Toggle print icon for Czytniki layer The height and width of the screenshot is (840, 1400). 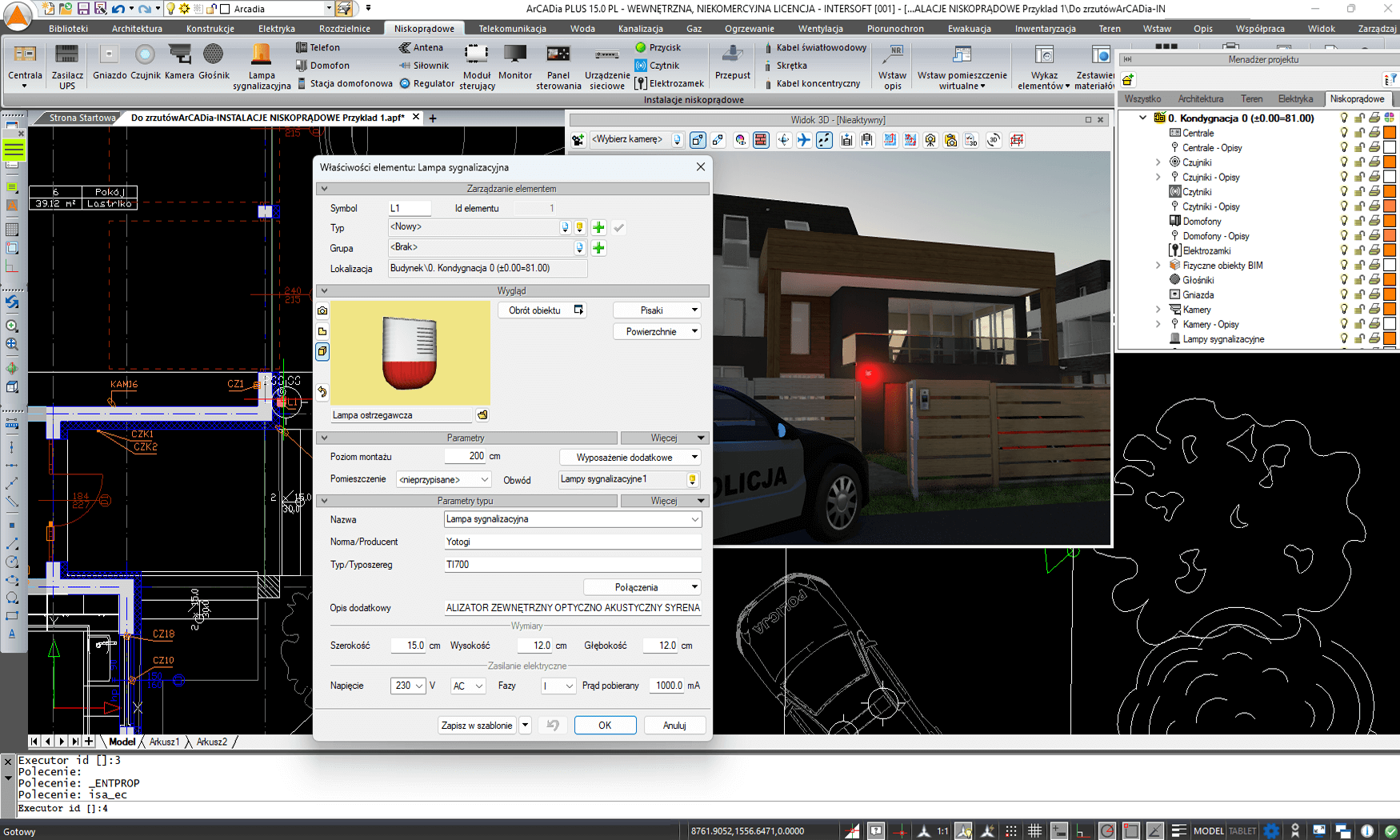coord(1374,192)
